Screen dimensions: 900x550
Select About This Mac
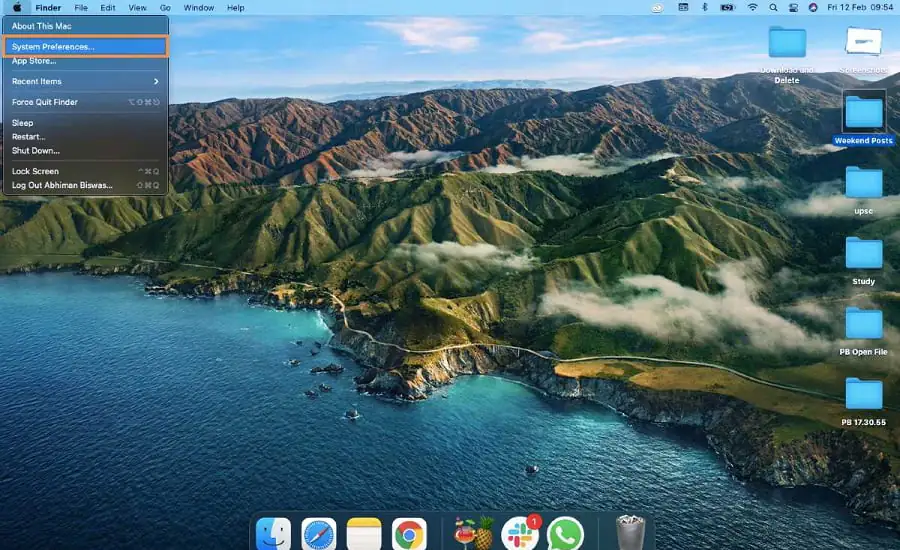click(41, 26)
